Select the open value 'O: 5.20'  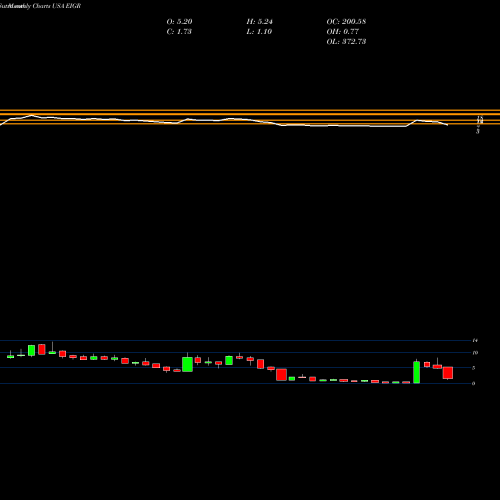click(x=179, y=22)
